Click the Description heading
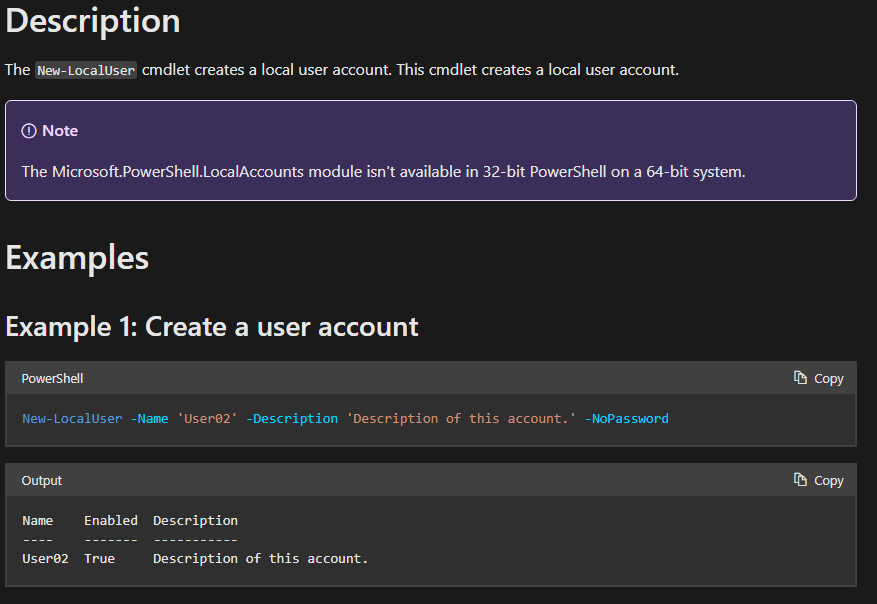Image resolution: width=877 pixels, height=604 pixels. tap(93, 21)
